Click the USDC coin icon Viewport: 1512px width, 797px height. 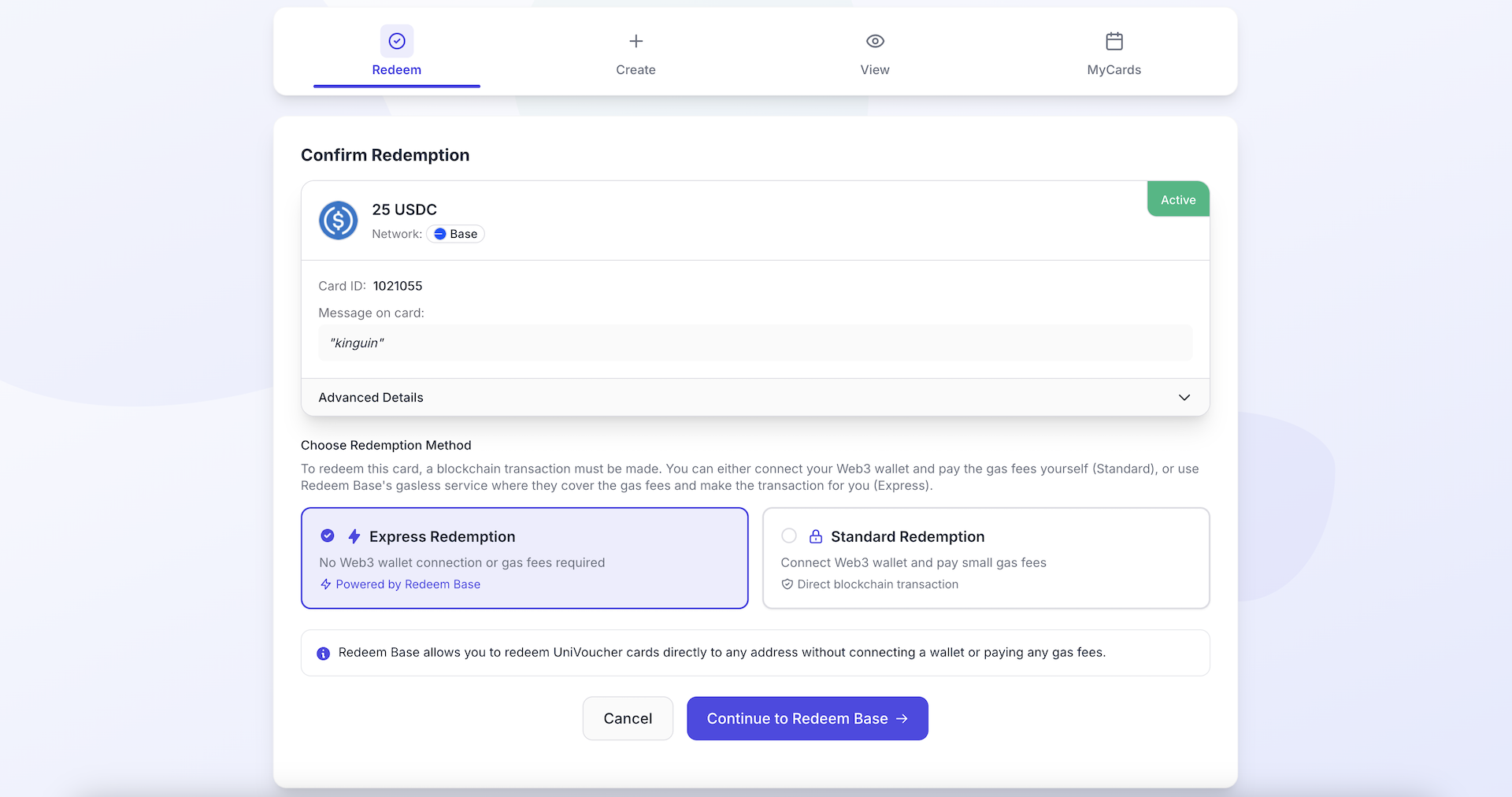(x=338, y=221)
